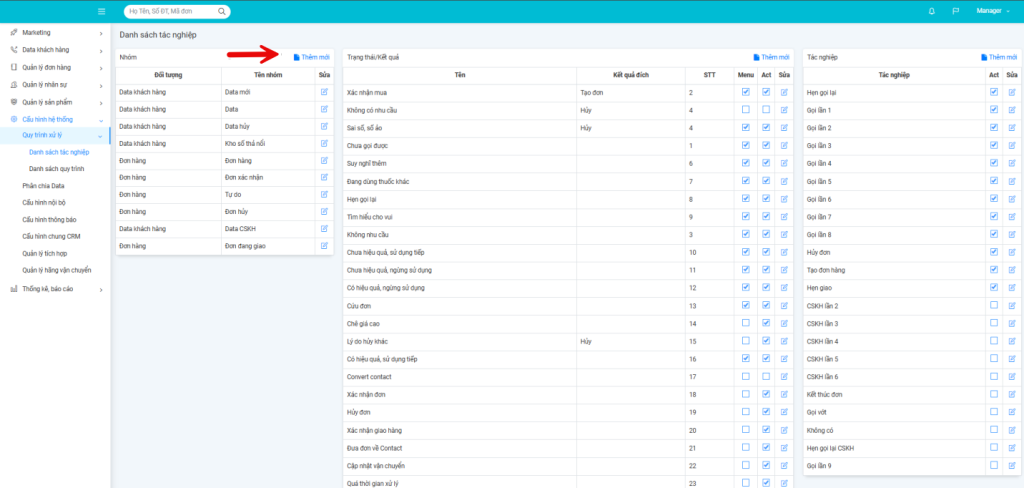The height and width of the screenshot is (488, 1024).
Task: Click the flag icon in top bar
Action: 955,11
